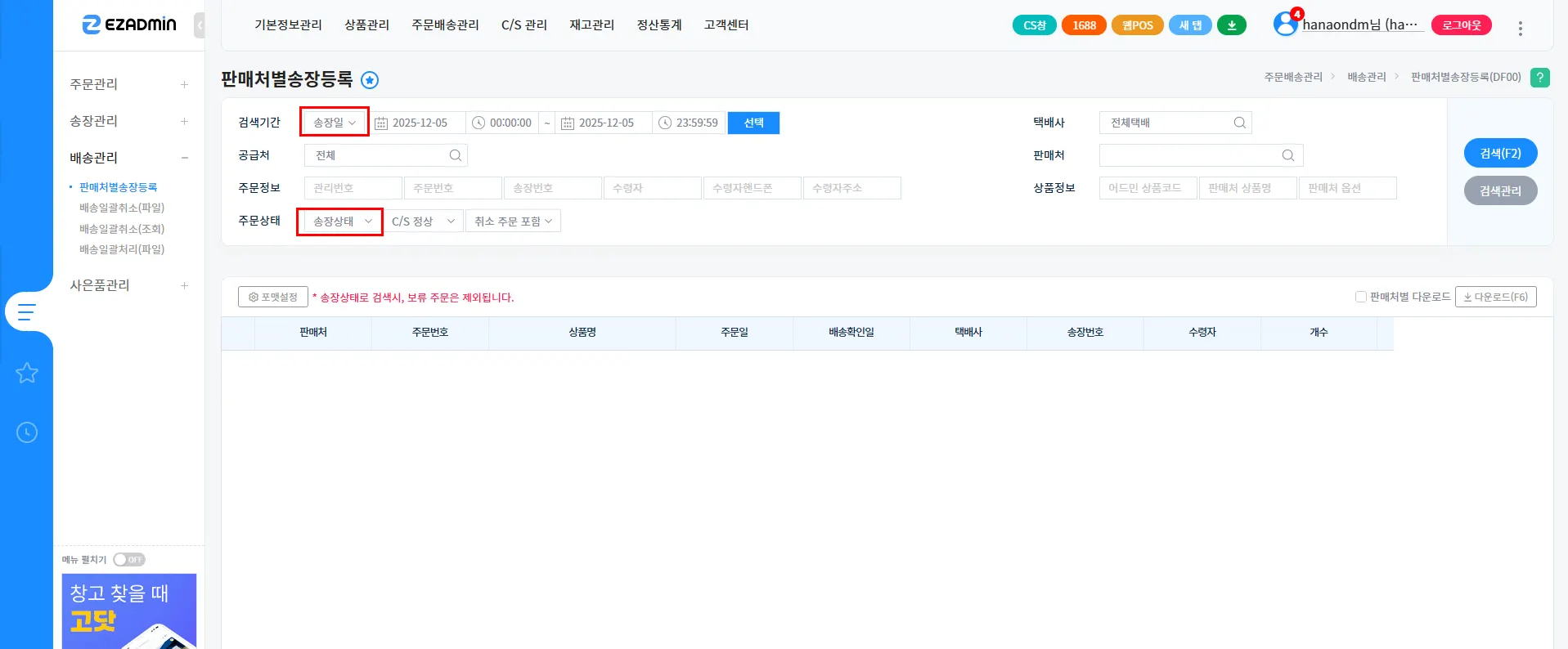The height and width of the screenshot is (649, 1568).
Task: Click the 어드민 상품코드 input field
Action: tap(1148, 188)
